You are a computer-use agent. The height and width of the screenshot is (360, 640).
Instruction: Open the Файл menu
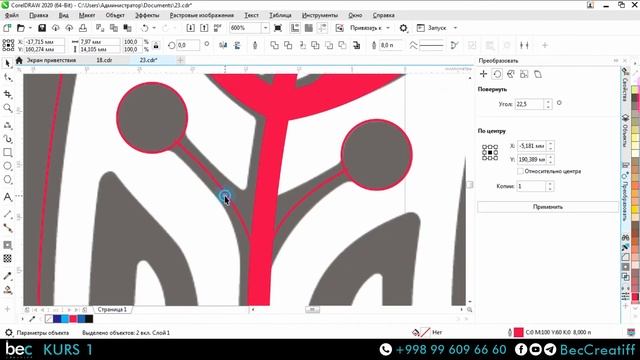[x=12, y=15]
